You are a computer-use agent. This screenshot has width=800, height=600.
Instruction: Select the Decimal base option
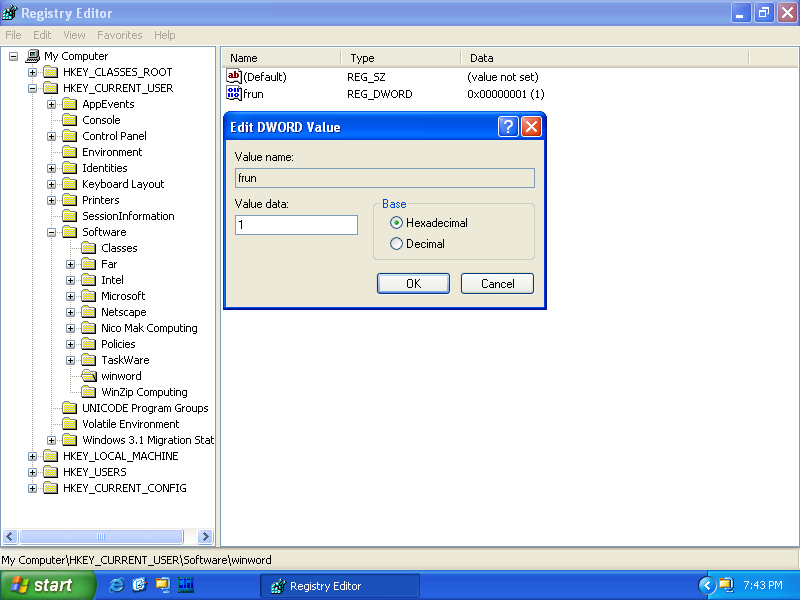coord(396,244)
